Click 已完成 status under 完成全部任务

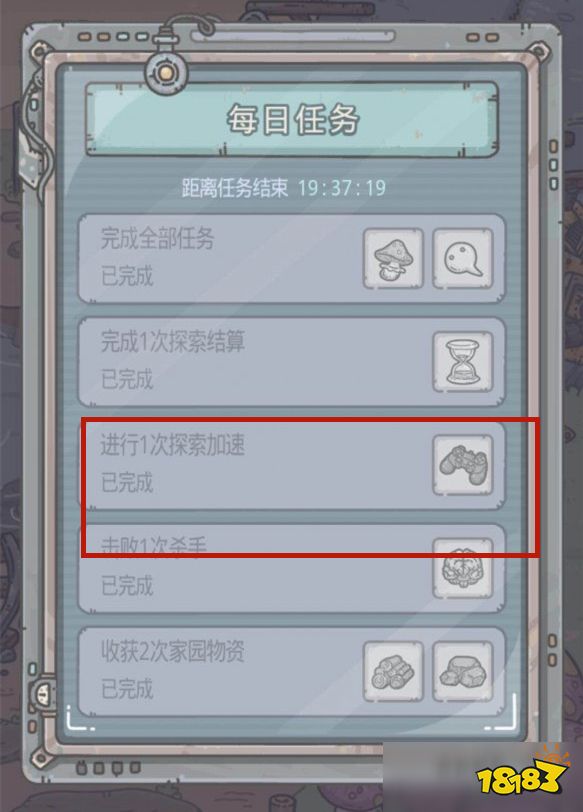click(127, 276)
